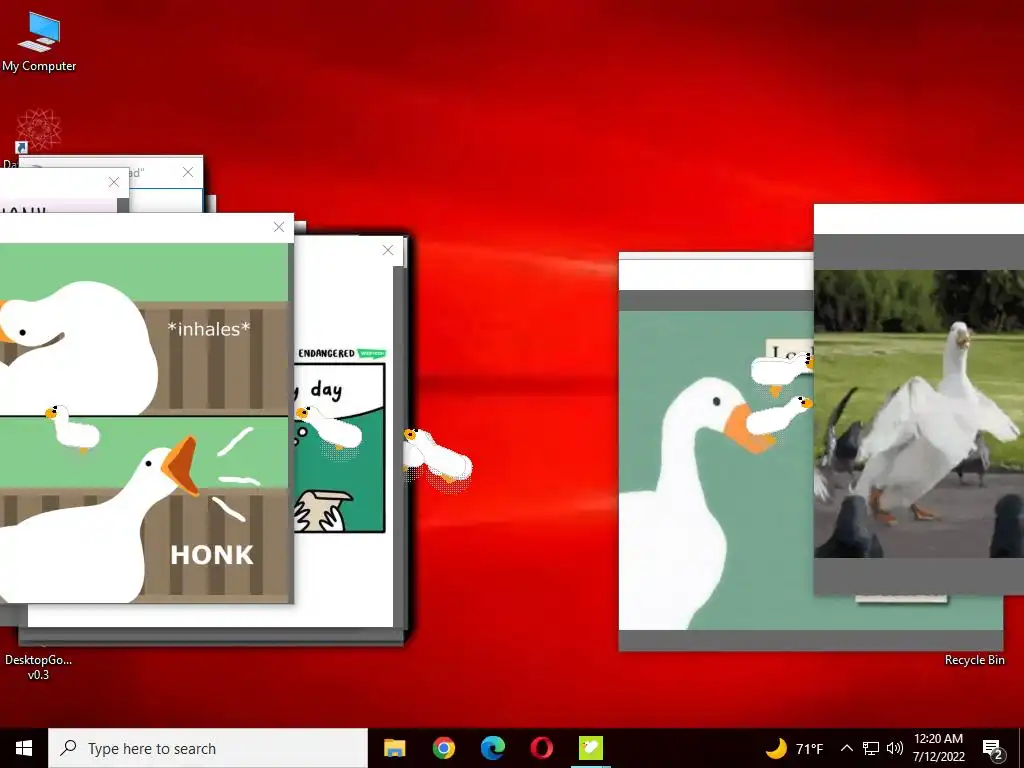Open the speaker volume tray icon
This screenshot has height=768, width=1024.
click(895, 748)
